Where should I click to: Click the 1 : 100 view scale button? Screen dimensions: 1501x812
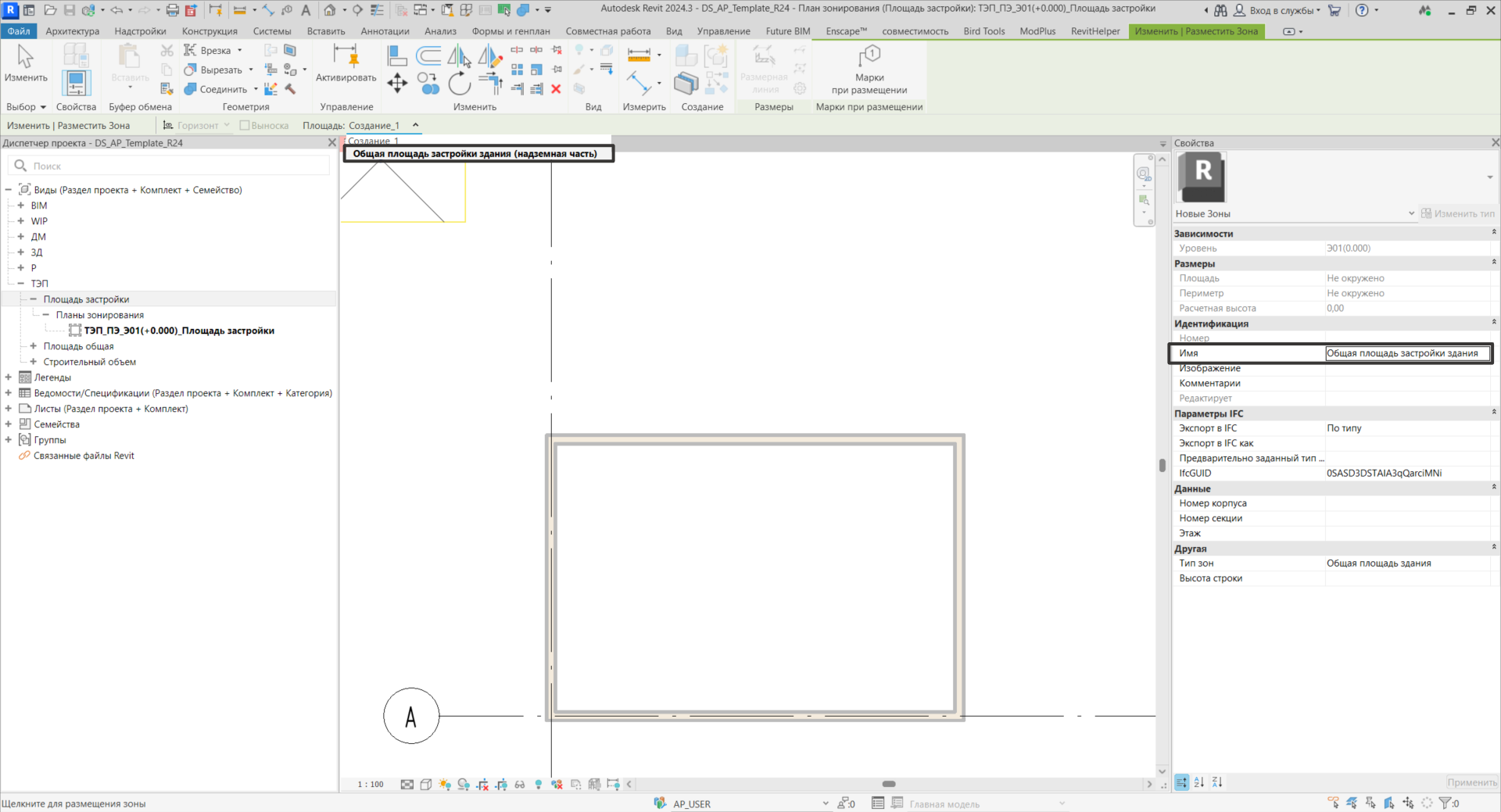(371, 785)
